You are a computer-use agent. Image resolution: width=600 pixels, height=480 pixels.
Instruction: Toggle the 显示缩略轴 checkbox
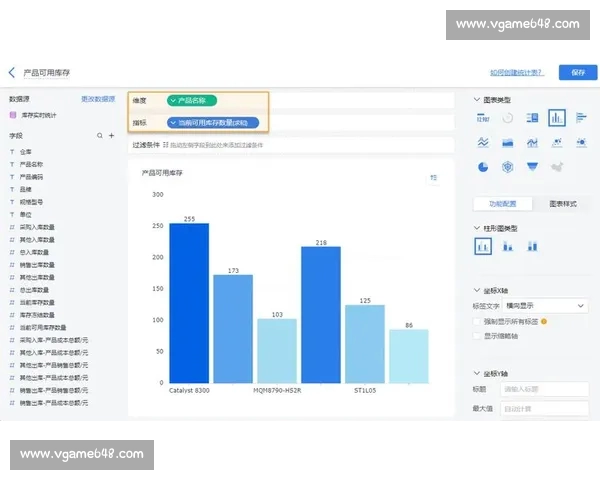[475, 336]
